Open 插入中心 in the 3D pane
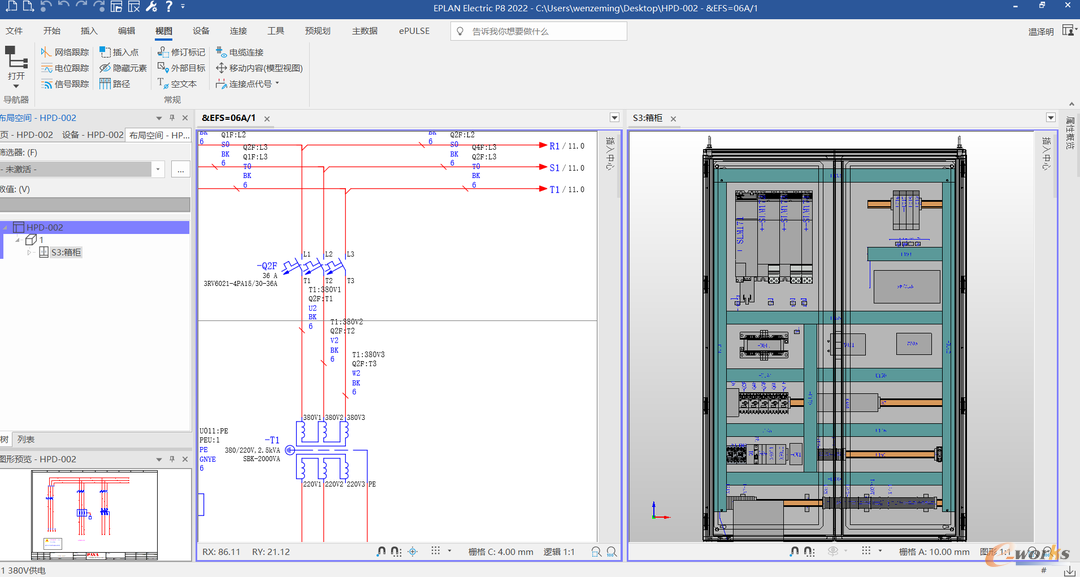Screen dimensions: 1080x577 (1046, 153)
